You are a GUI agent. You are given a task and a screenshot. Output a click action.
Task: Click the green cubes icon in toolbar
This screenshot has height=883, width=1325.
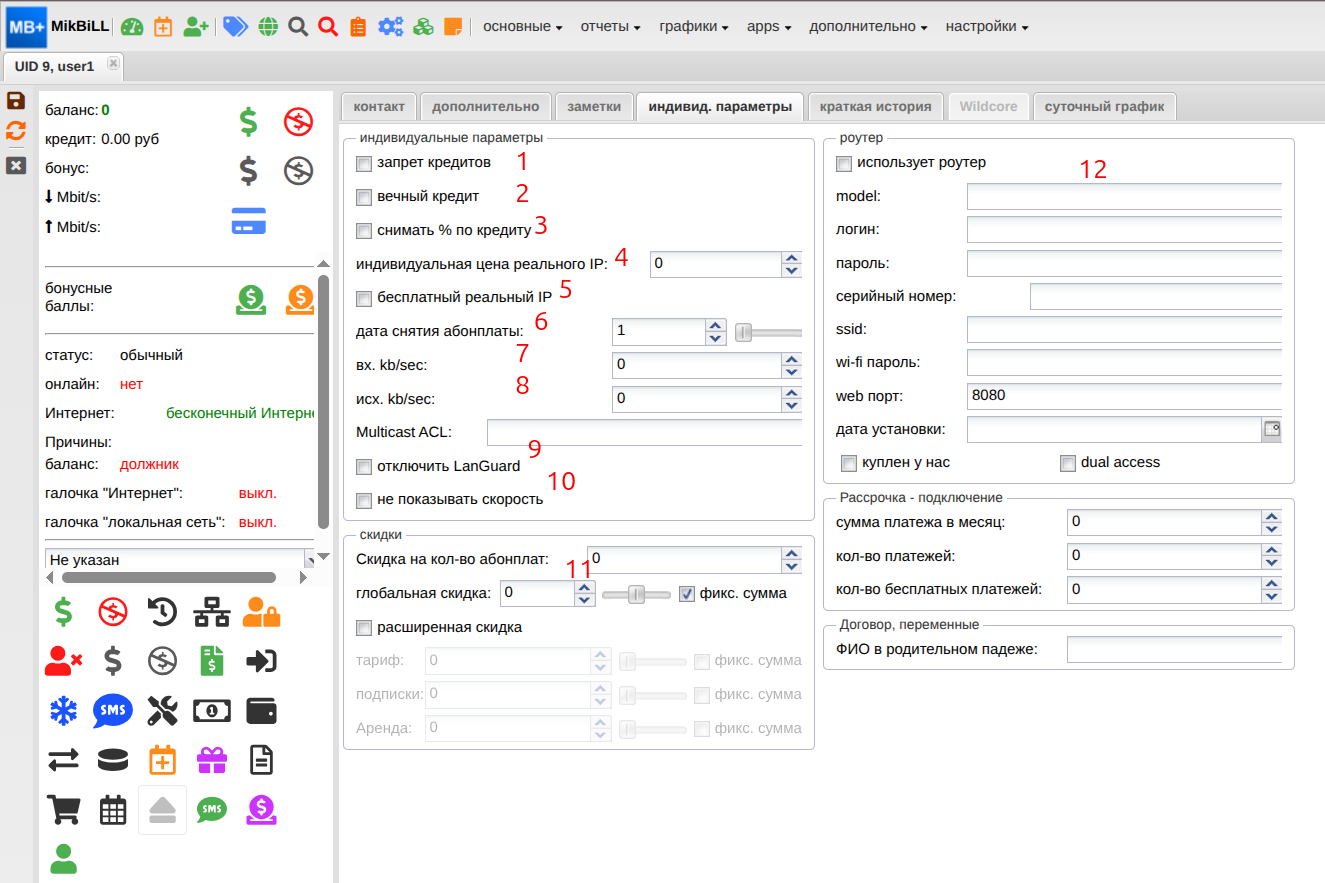424,27
